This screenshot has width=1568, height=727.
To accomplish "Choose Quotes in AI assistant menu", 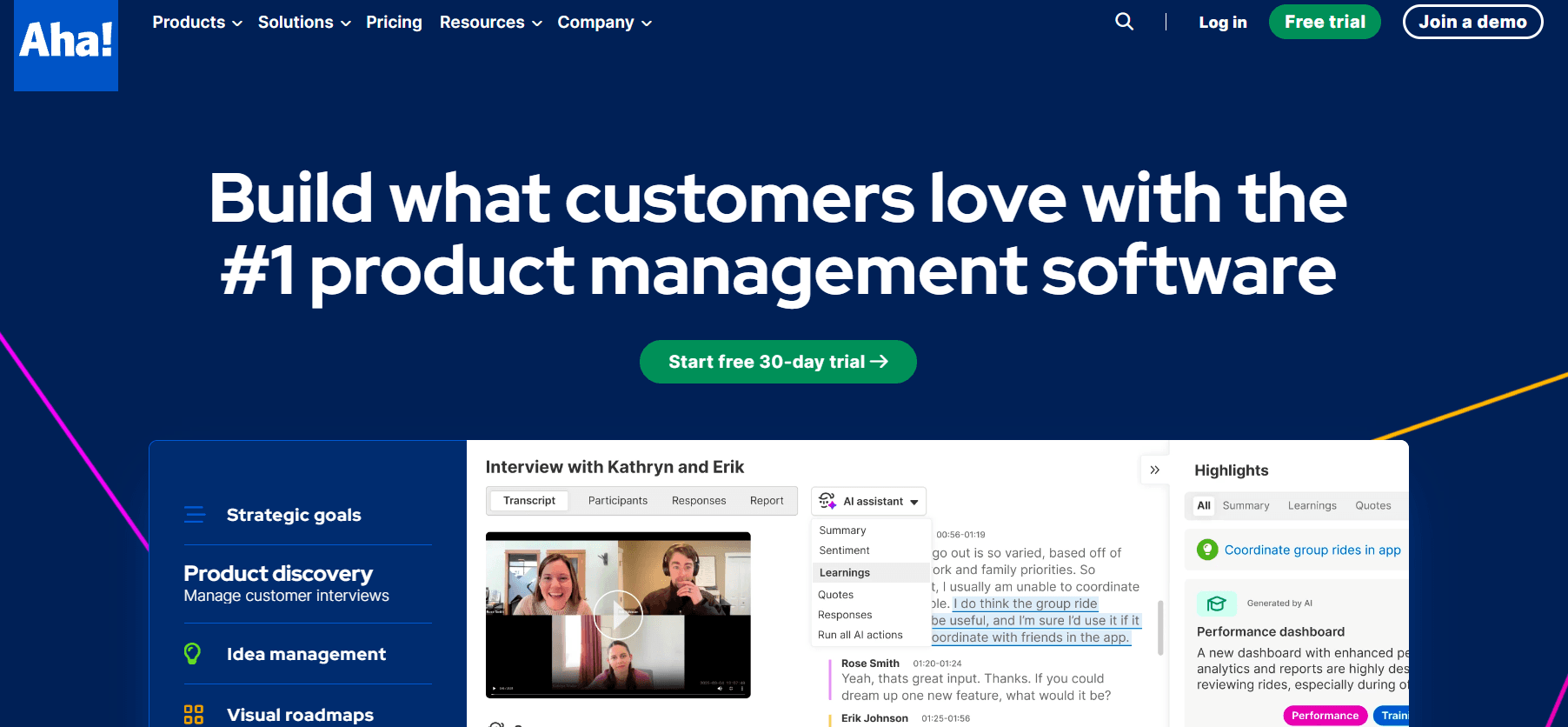I will (835, 595).
